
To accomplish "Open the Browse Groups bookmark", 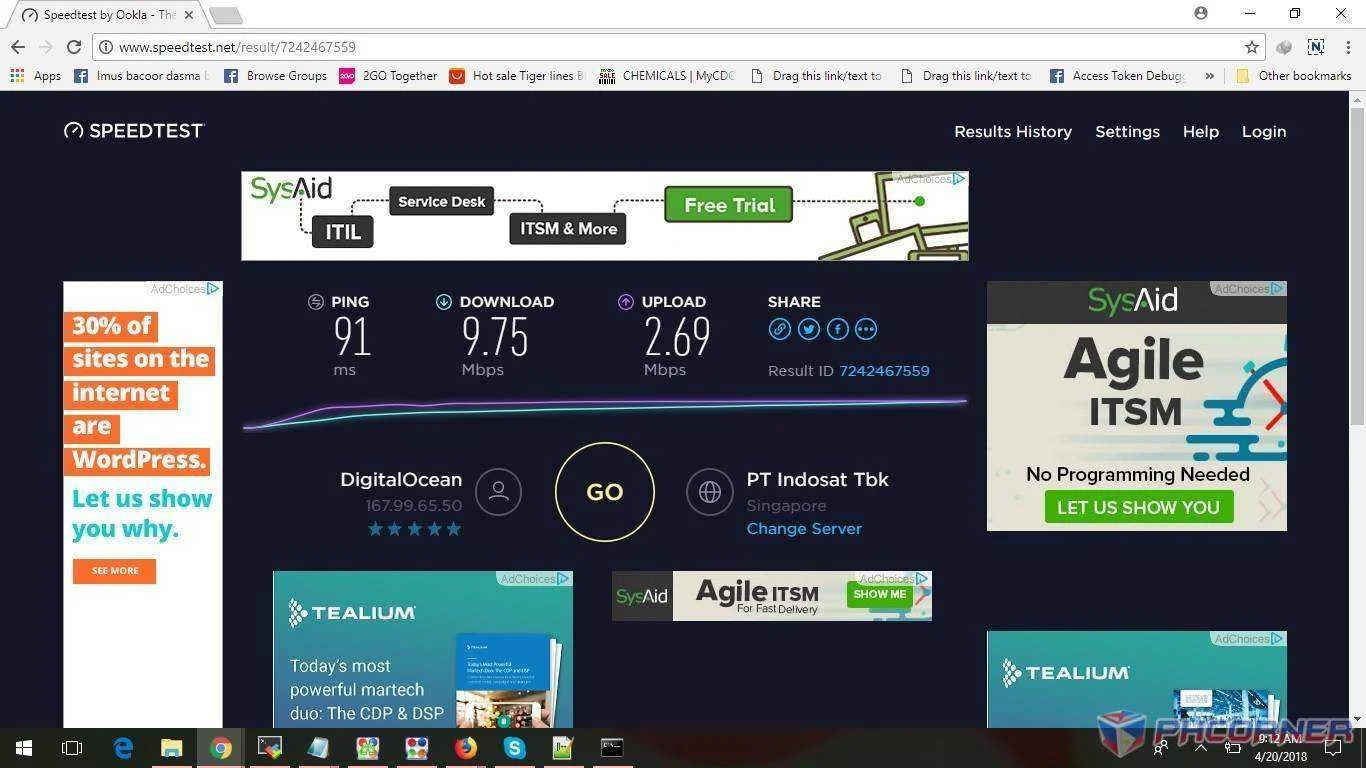I will (276, 75).
